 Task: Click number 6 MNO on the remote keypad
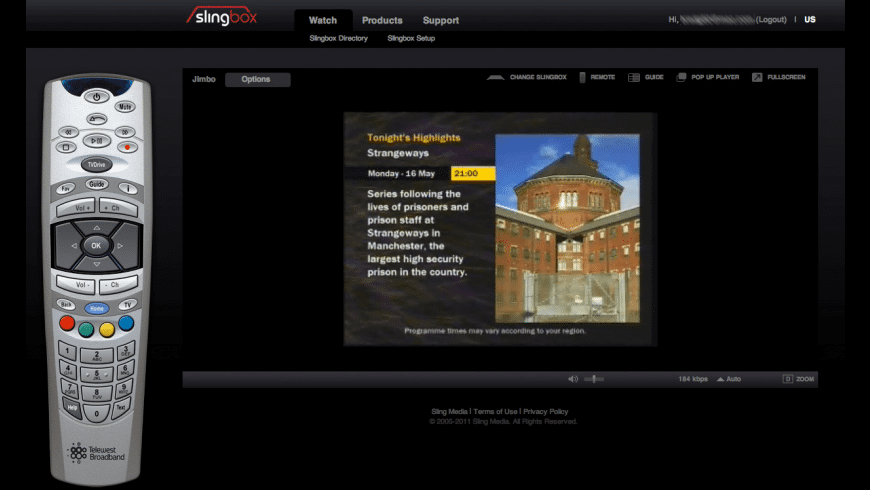[x=125, y=369]
